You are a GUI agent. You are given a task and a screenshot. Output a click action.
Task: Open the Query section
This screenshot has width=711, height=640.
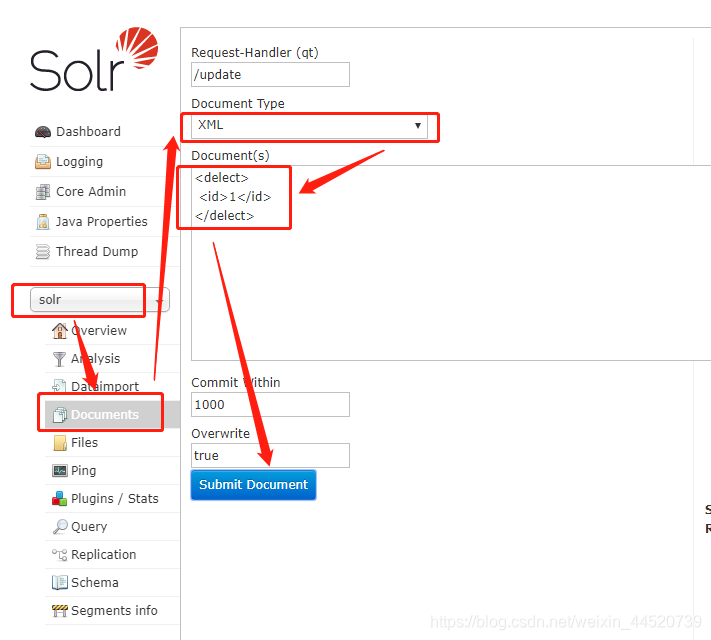tap(89, 527)
